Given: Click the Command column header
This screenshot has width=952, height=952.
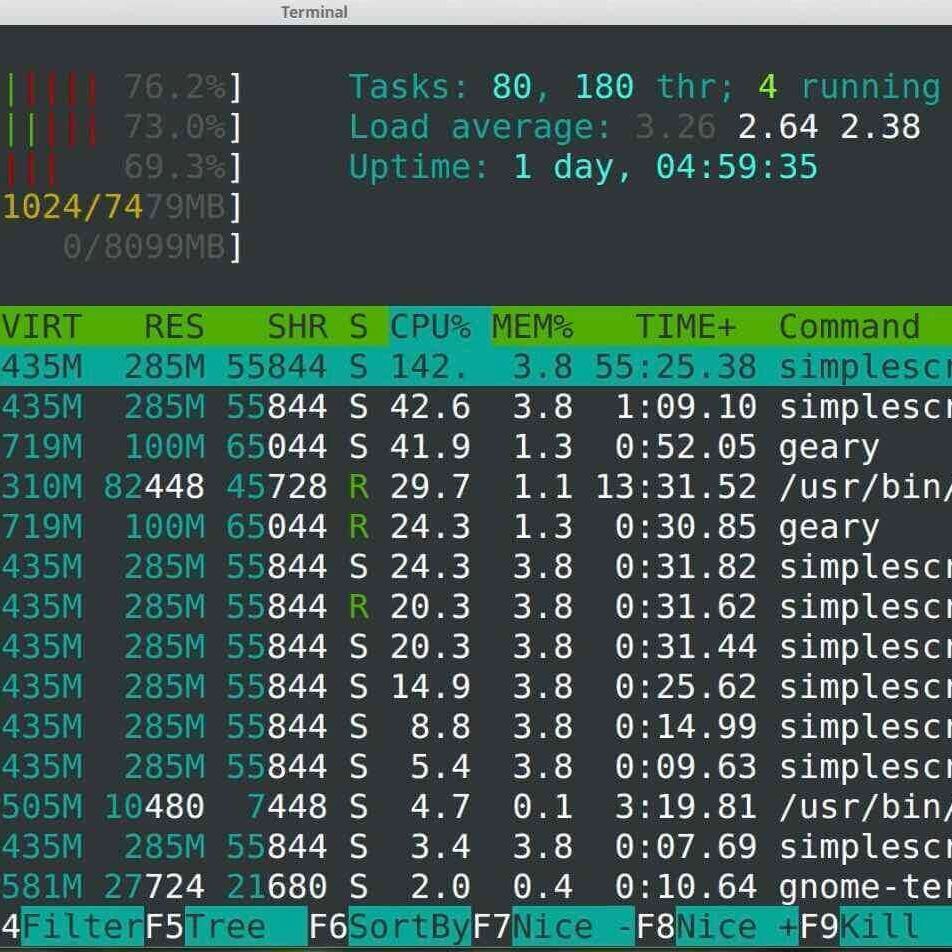Looking at the screenshot, I should point(849,327).
